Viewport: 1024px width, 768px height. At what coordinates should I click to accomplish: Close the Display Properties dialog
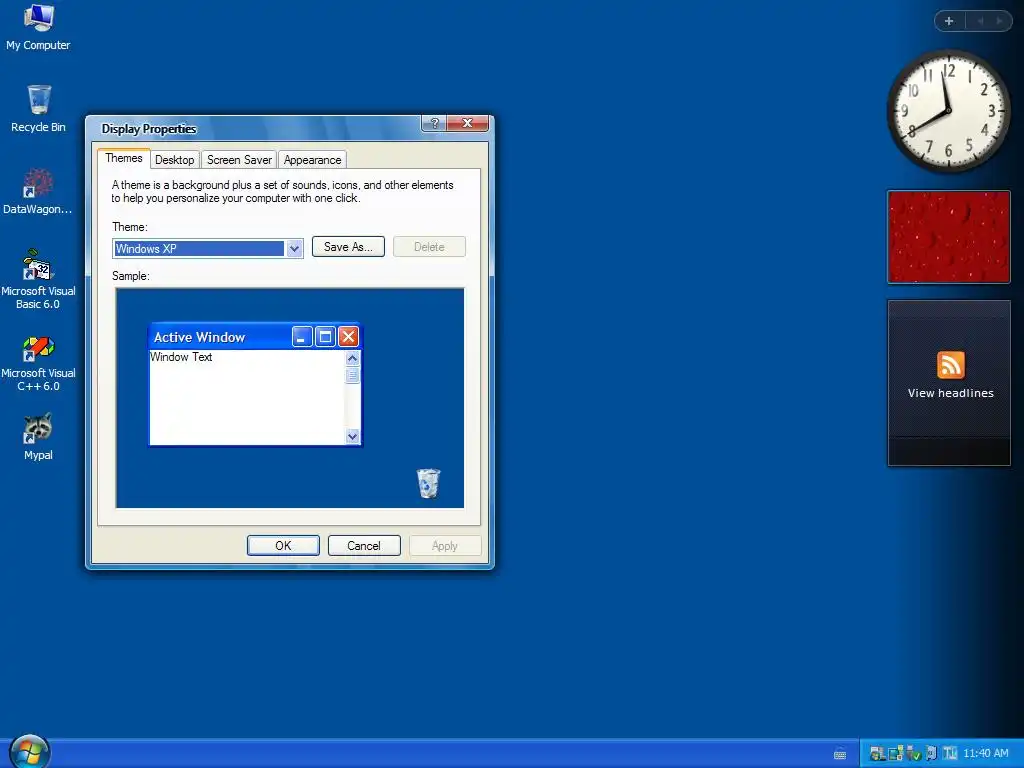pyautogui.click(x=468, y=123)
